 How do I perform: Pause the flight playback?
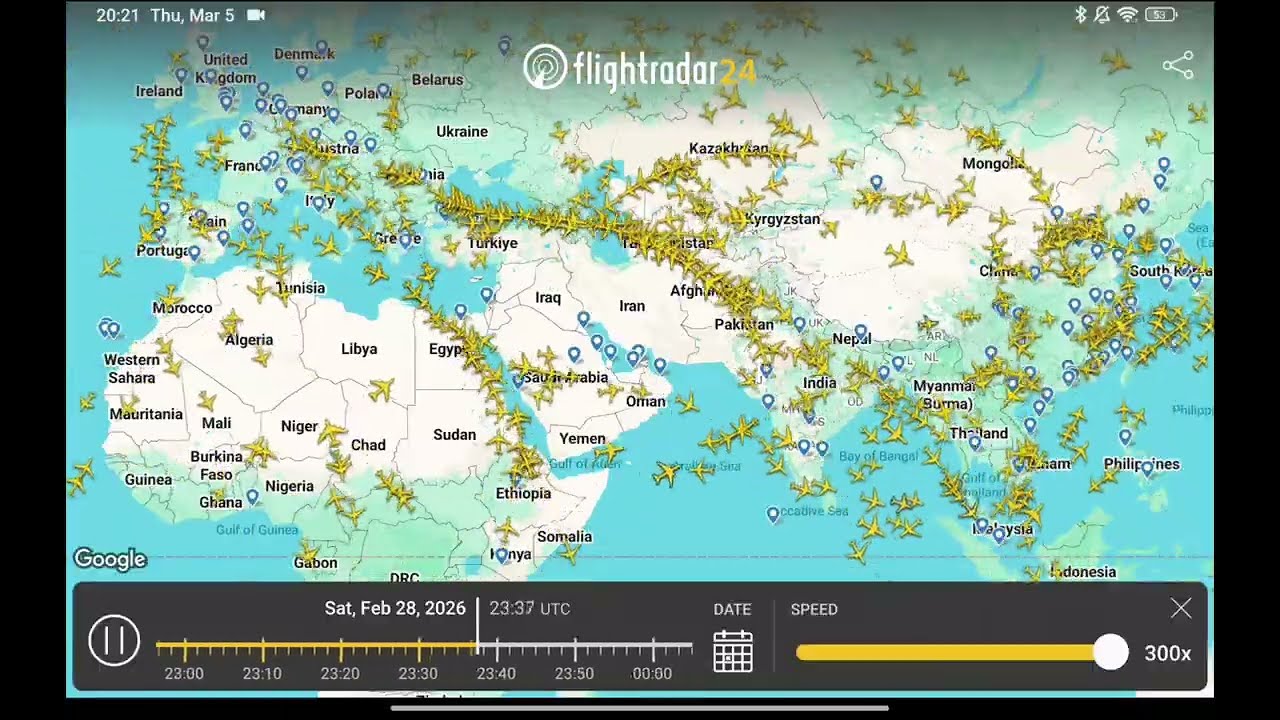(114, 640)
